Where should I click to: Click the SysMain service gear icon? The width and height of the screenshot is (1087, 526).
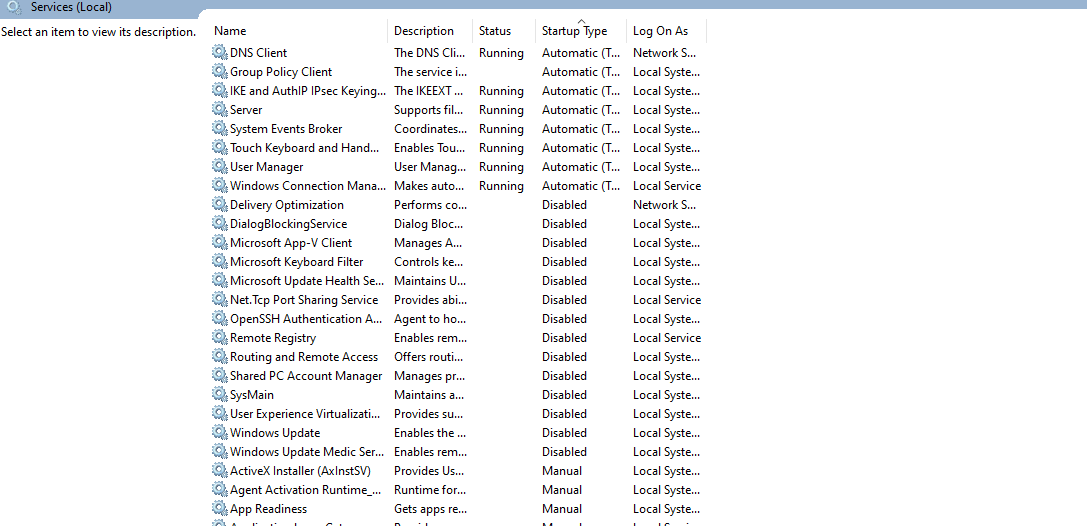point(220,394)
